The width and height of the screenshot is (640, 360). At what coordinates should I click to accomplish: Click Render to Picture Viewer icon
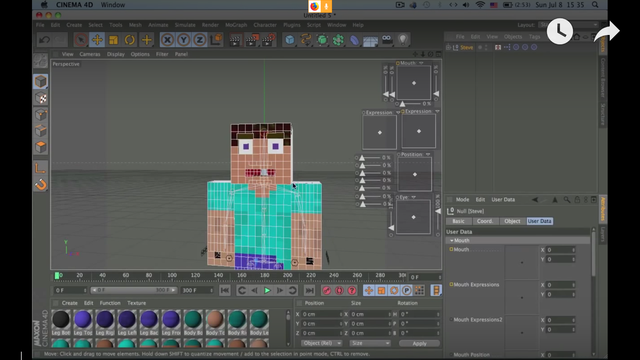[x=251, y=40]
